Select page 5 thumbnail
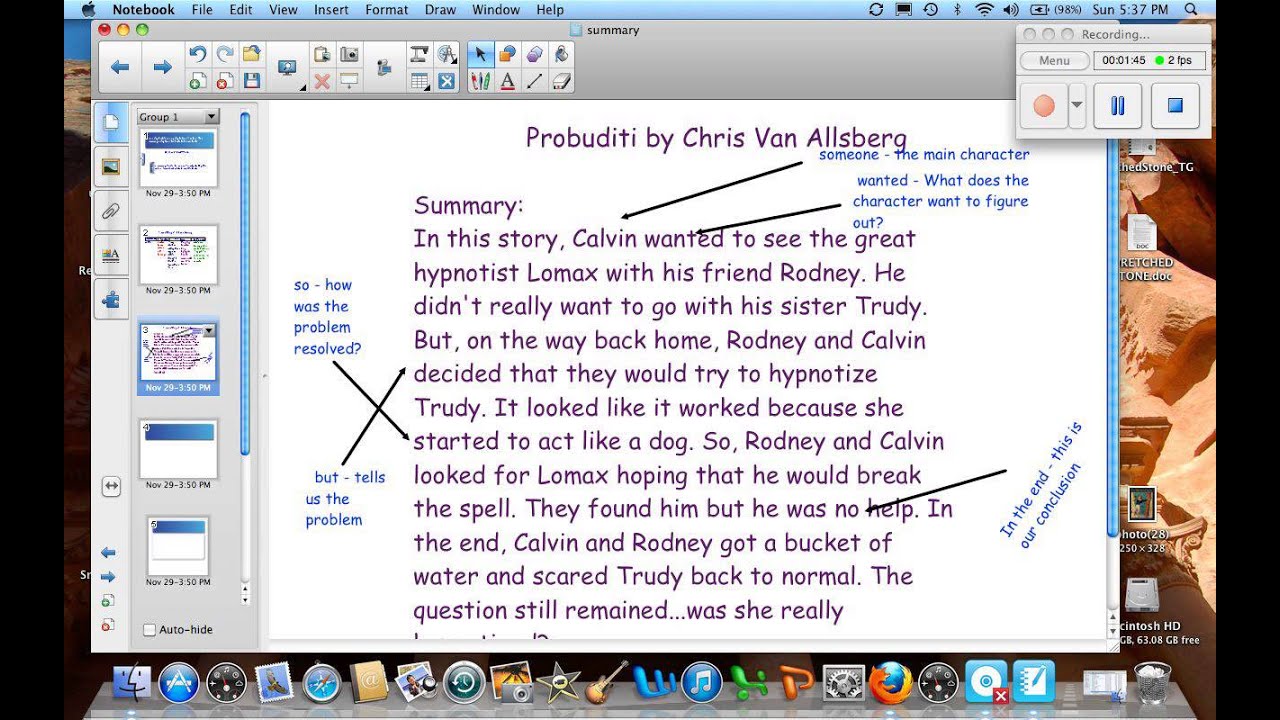 (178, 547)
